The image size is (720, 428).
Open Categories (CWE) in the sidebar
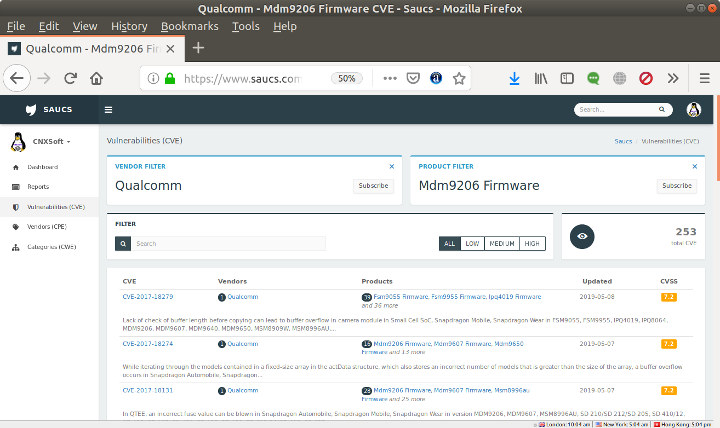pyautogui.click(x=52, y=247)
